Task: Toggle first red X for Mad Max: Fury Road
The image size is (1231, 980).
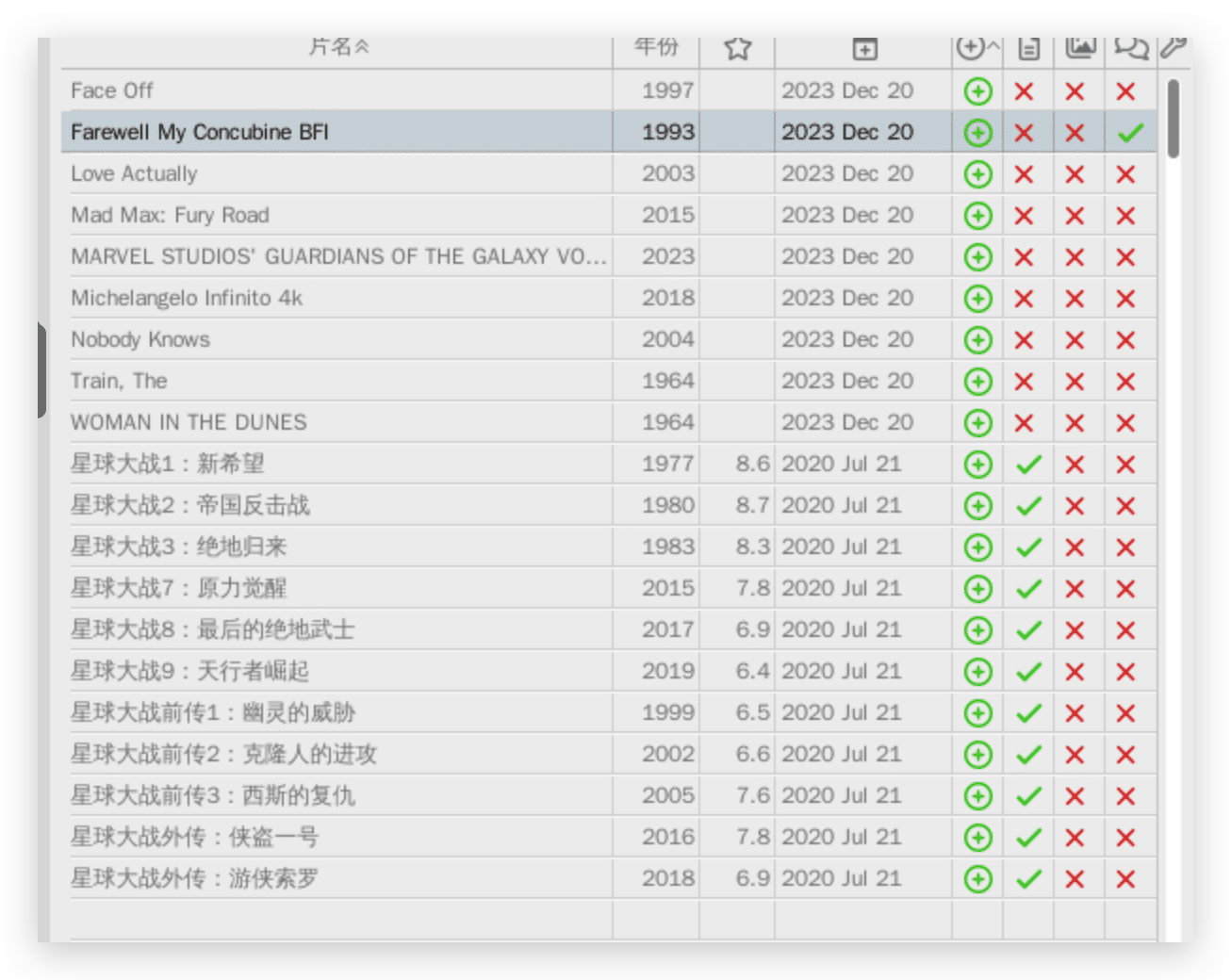Action: 1024,216
